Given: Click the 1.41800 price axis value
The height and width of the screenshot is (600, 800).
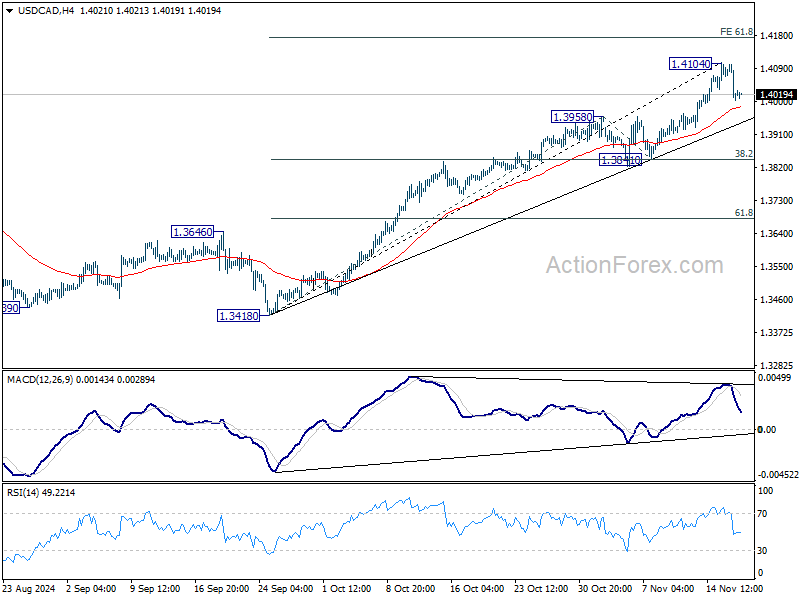Looking at the screenshot, I should [777, 36].
